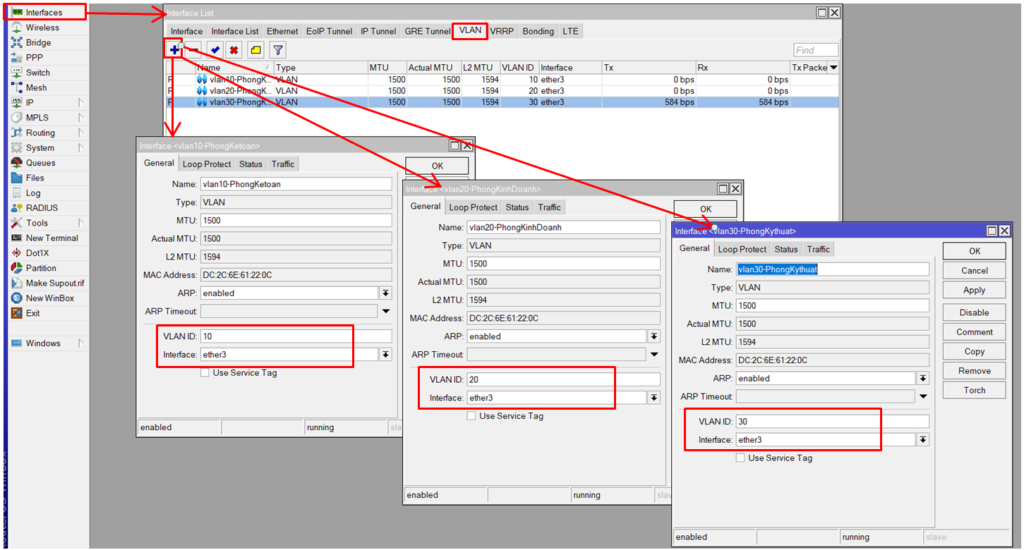Open Loop Protect tab in vlan30-PhongKythuat
The image size is (1024, 550).
point(741,249)
